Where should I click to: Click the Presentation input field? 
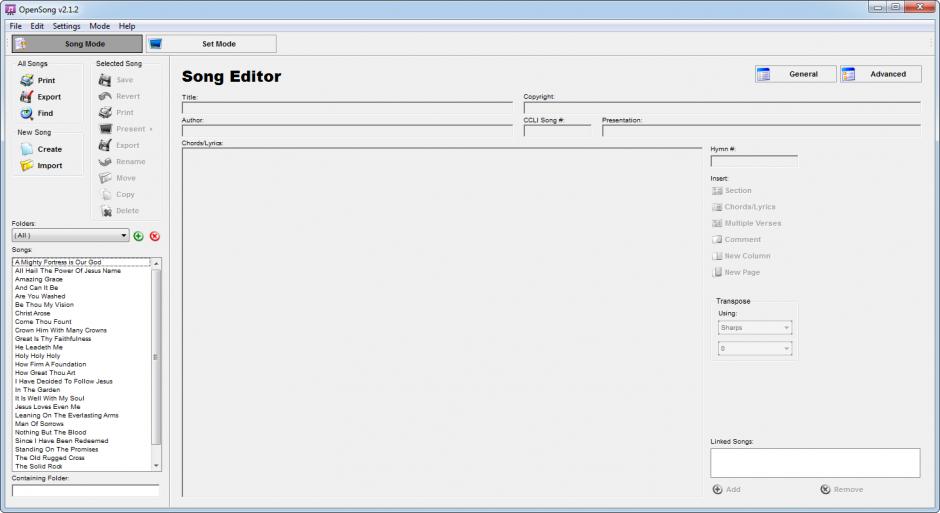click(x=761, y=130)
